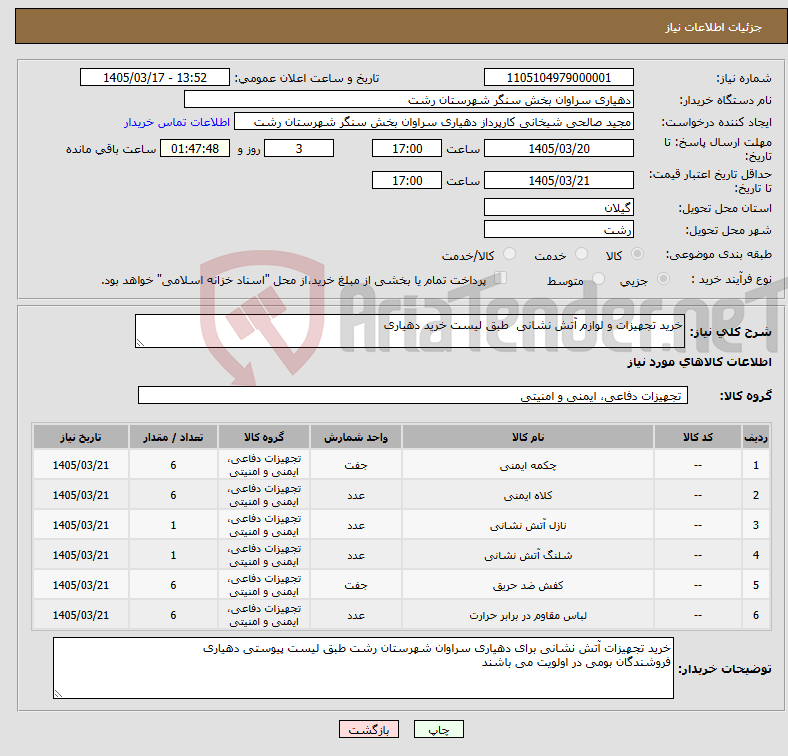Click the اطلاعات کالاهای مورد نیاز heading
The height and width of the screenshot is (756, 788).
coord(699,362)
